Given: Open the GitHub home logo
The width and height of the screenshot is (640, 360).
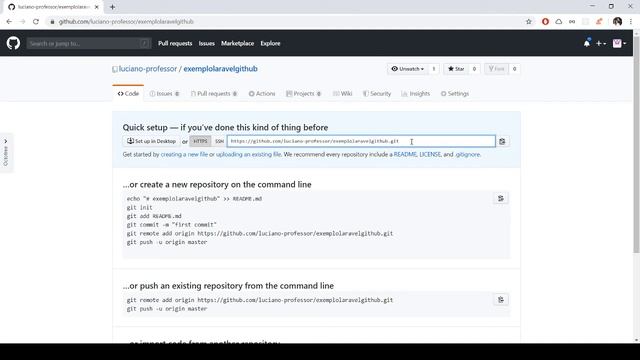Looking at the screenshot, I should coord(13,43).
